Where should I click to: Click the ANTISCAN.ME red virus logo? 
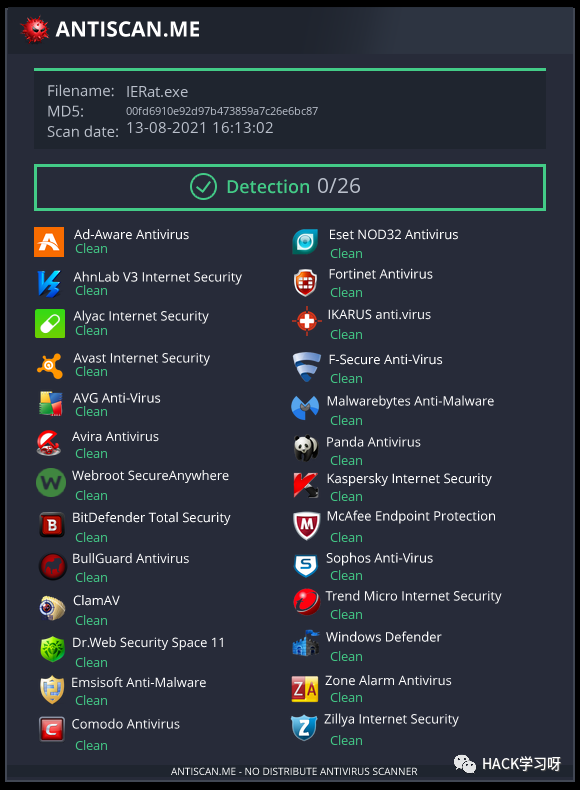(34, 29)
